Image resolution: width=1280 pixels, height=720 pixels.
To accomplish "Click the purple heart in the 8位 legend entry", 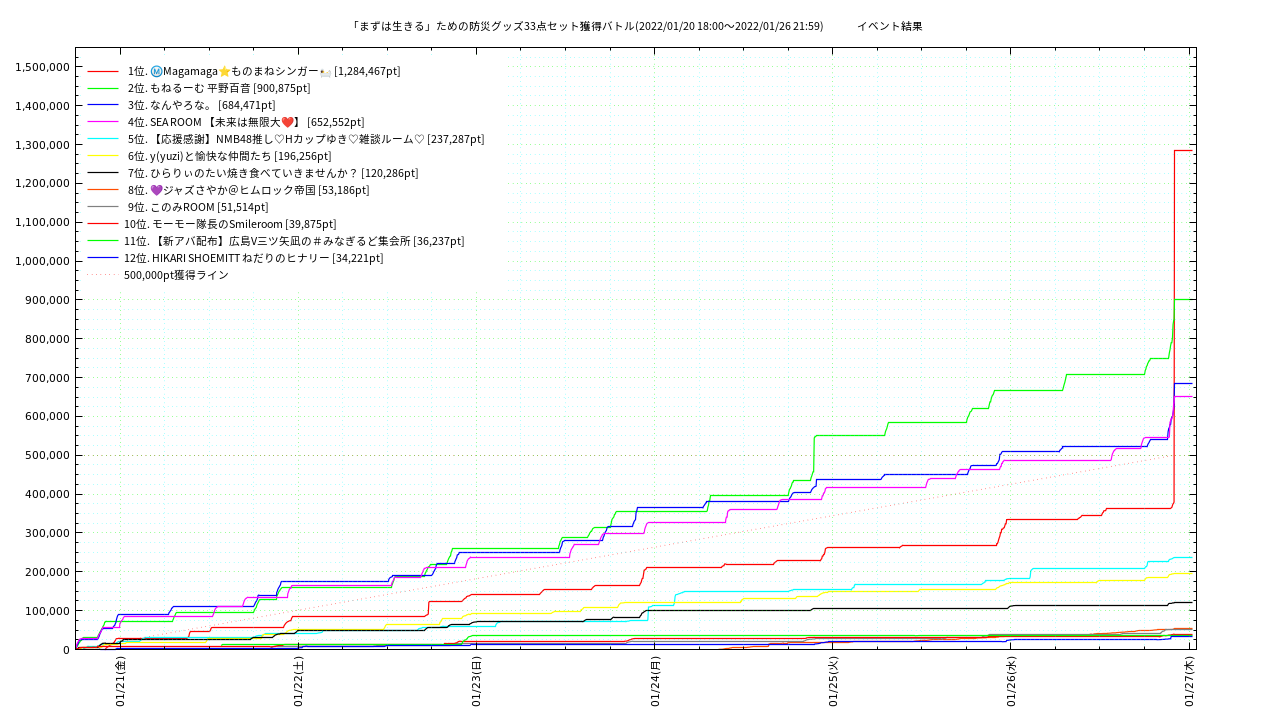I will [x=156, y=190].
